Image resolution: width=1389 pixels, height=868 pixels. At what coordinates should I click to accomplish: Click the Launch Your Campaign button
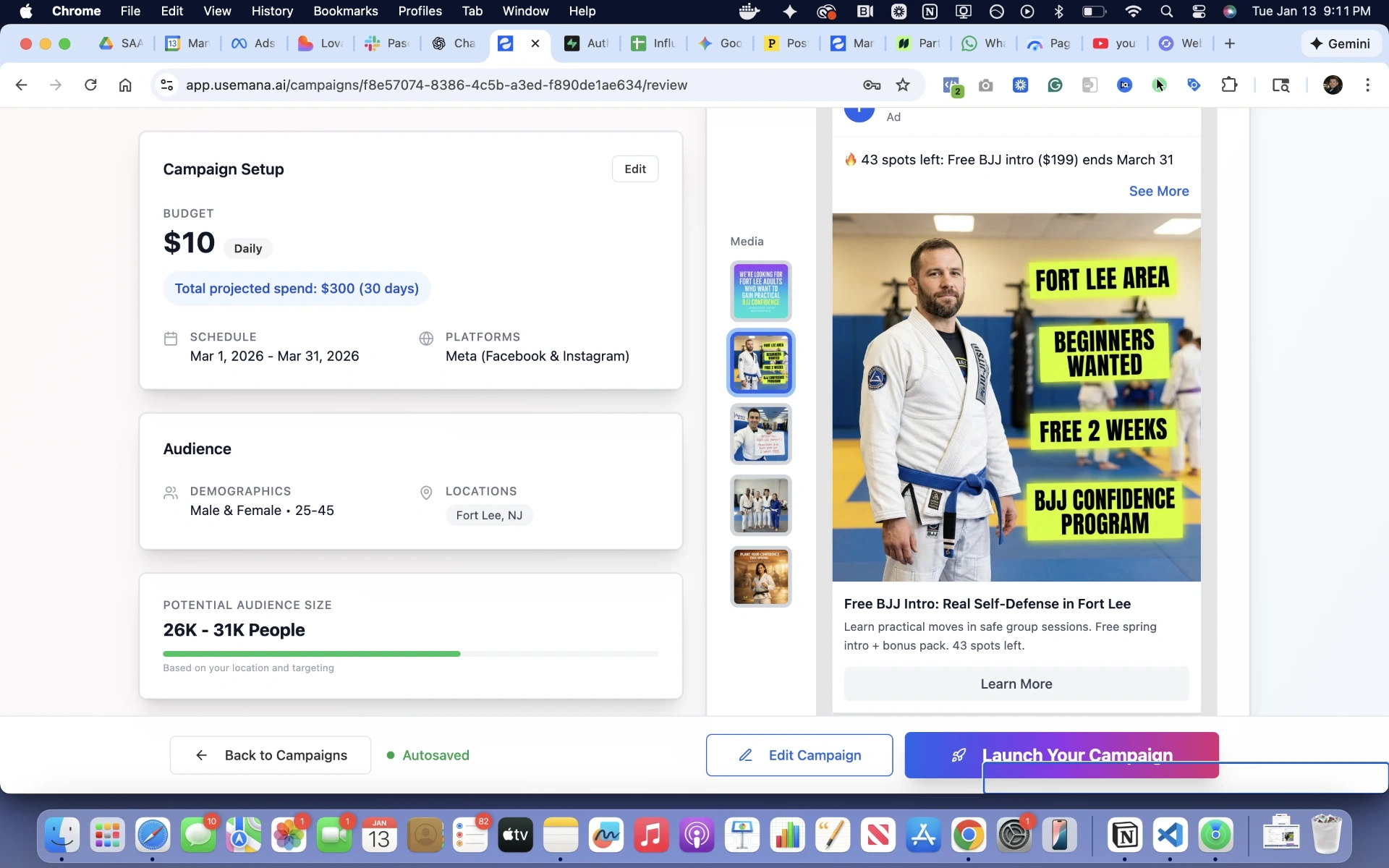tap(1061, 747)
